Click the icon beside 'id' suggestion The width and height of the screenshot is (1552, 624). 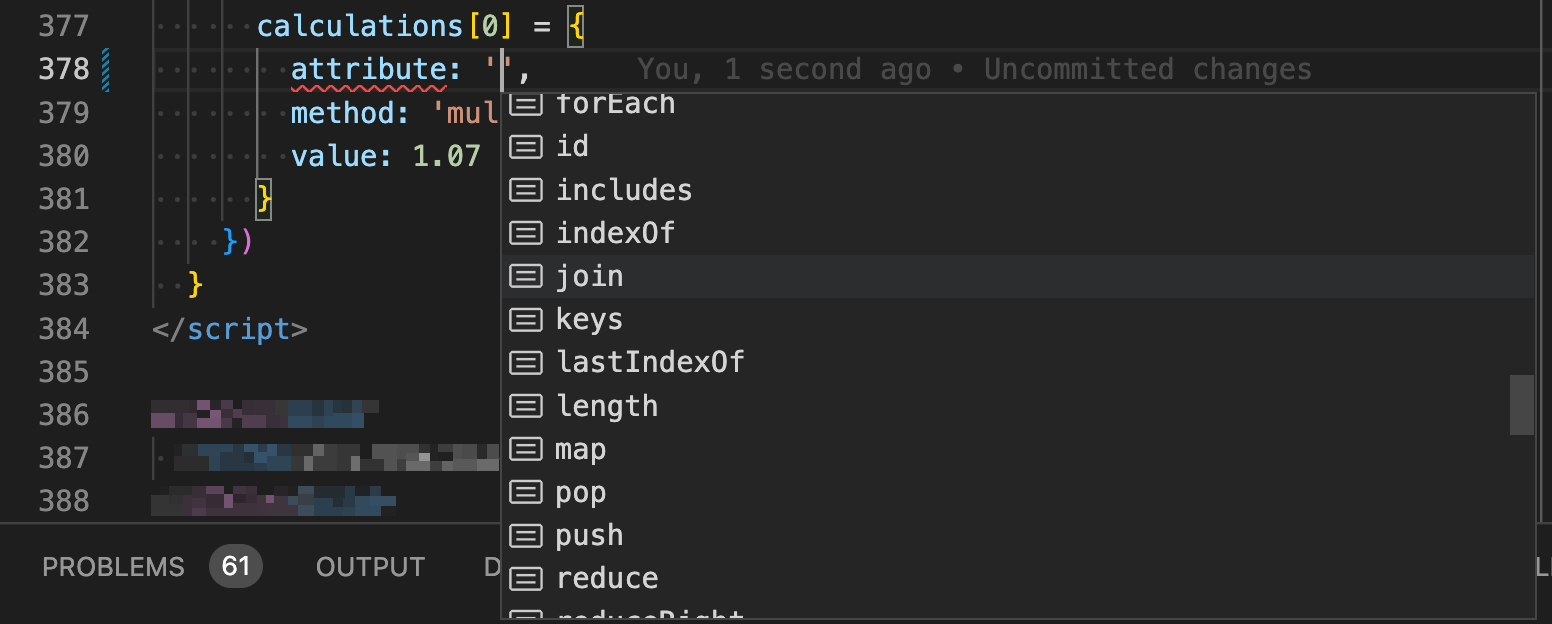click(526, 147)
